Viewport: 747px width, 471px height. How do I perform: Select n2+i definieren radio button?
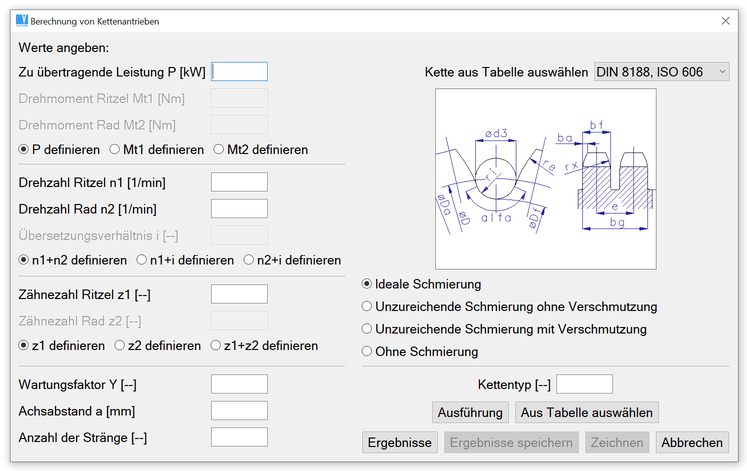[x=250, y=260]
